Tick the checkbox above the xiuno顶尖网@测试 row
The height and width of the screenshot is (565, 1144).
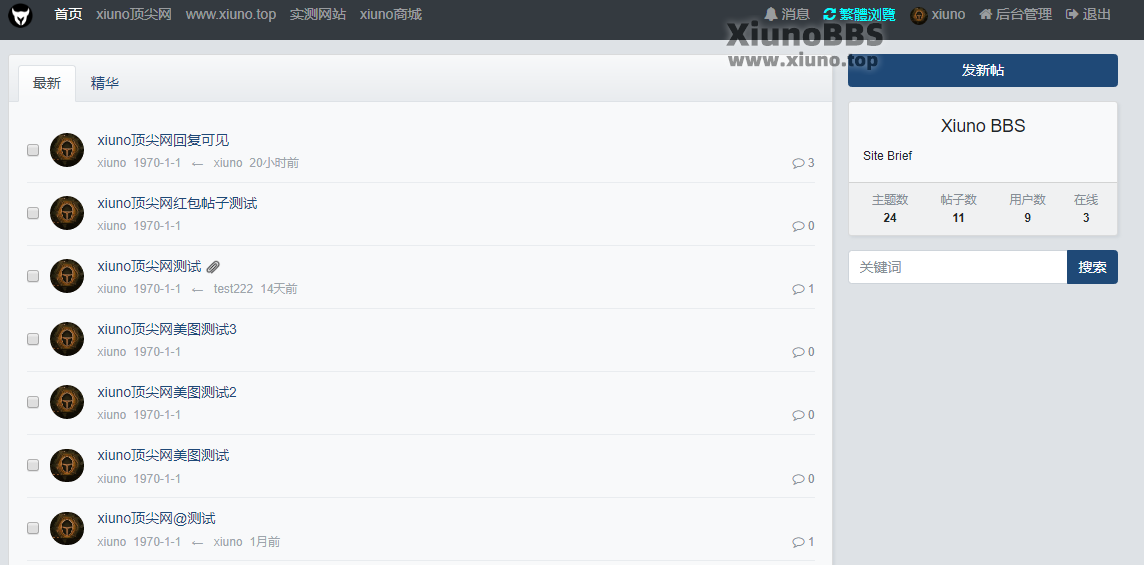tap(33, 465)
